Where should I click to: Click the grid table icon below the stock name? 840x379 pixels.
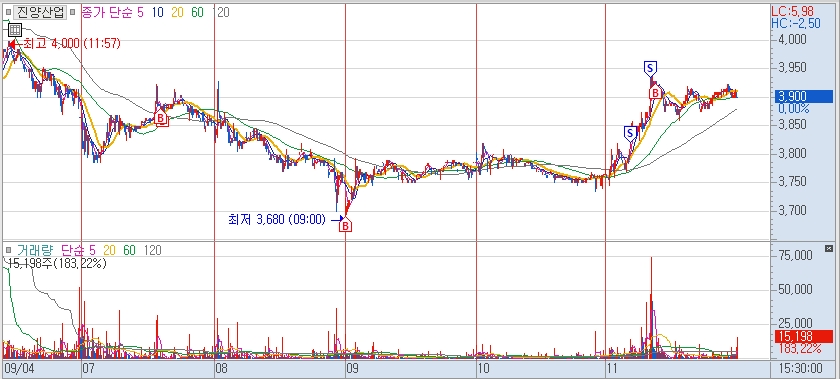tap(14, 29)
